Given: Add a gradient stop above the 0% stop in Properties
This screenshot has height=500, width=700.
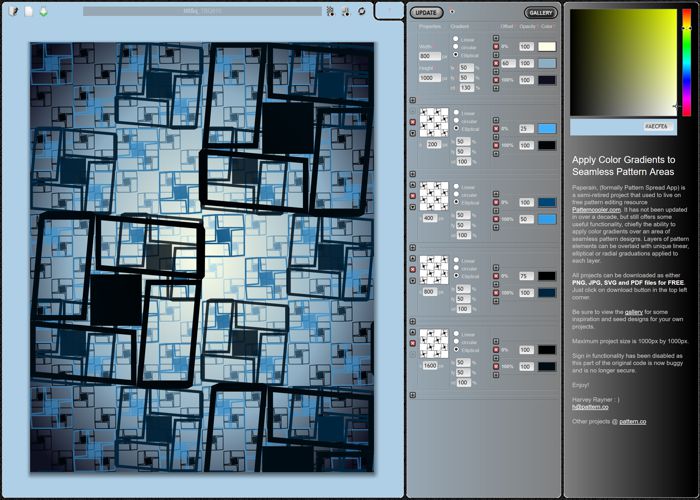Looking at the screenshot, I should coord(495,37).
